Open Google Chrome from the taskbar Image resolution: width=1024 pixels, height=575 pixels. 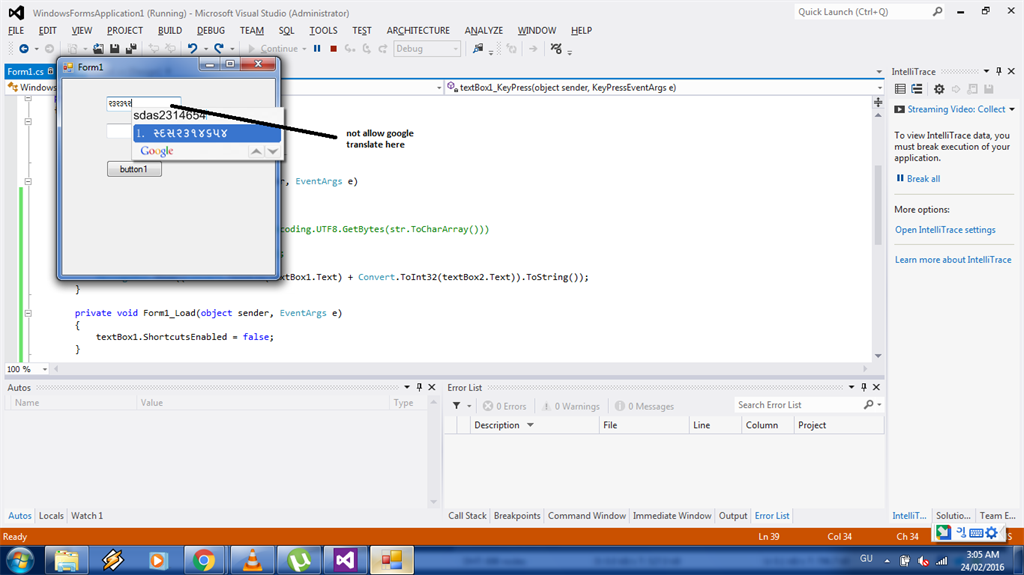[x=204, y=561]
